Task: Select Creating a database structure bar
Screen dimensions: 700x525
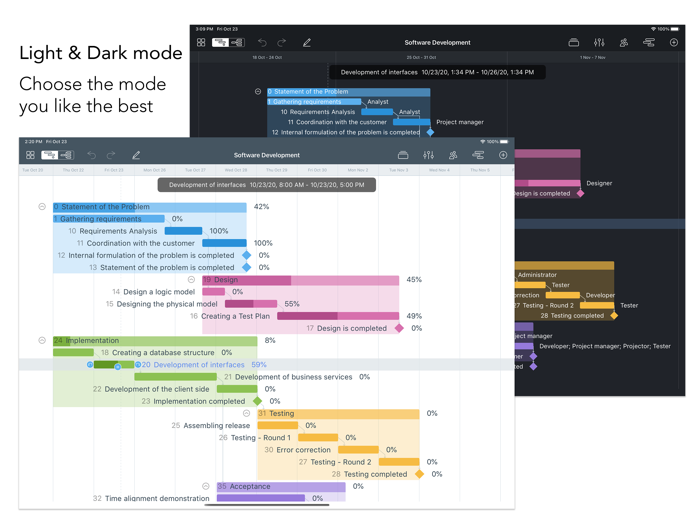Action: click(73, 353)
